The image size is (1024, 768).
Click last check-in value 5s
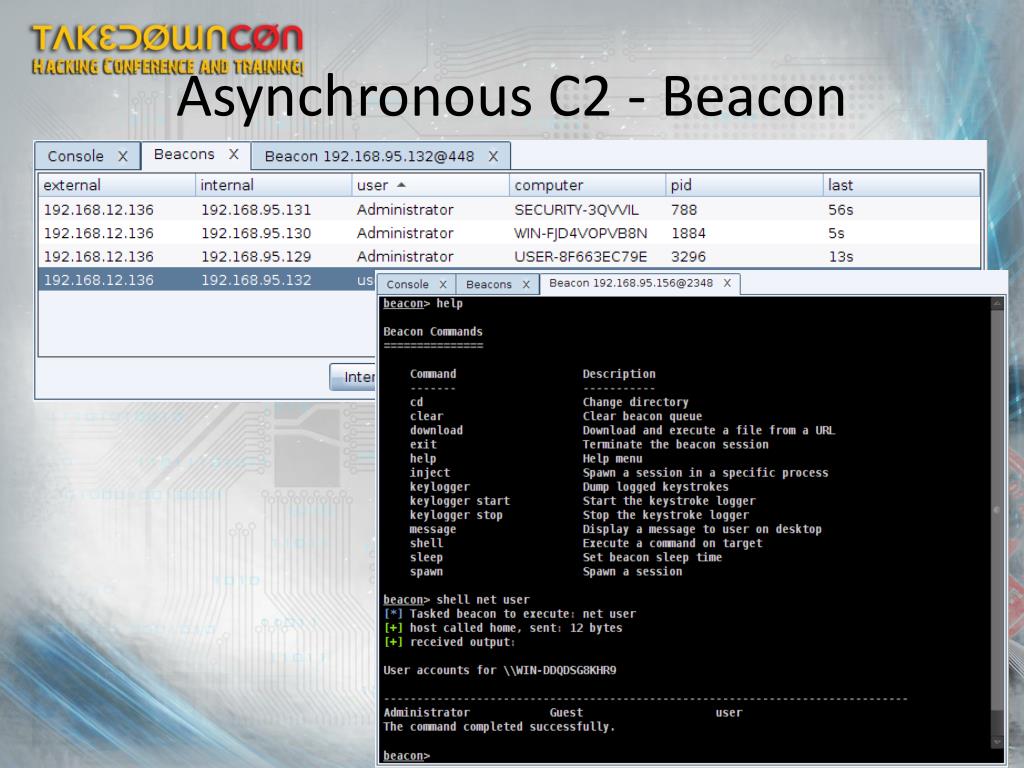[x=836, y=233]
